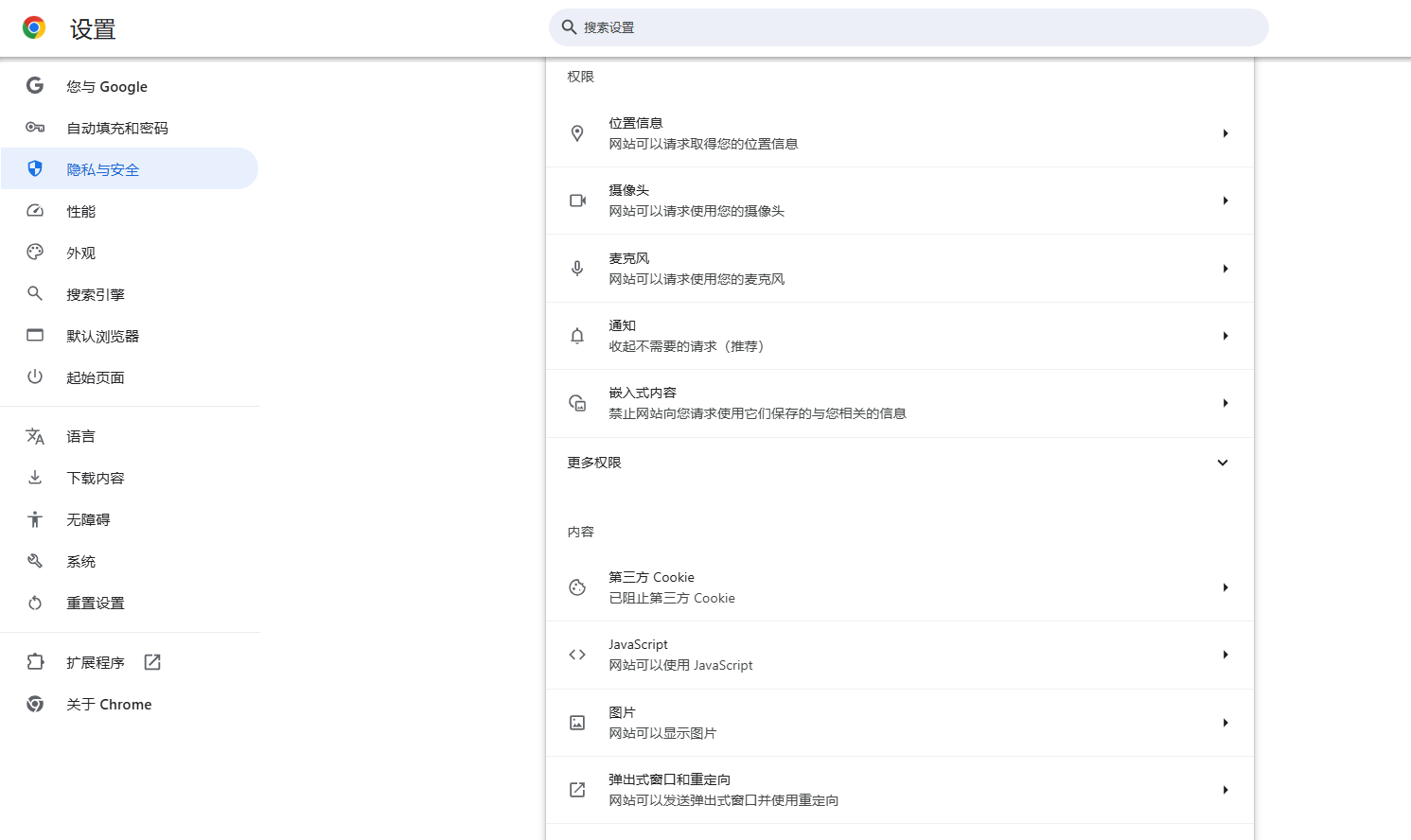Open the 第三方 Cookie content settings
This screenshot has width=1411, height=840.
tap(900, 587)
